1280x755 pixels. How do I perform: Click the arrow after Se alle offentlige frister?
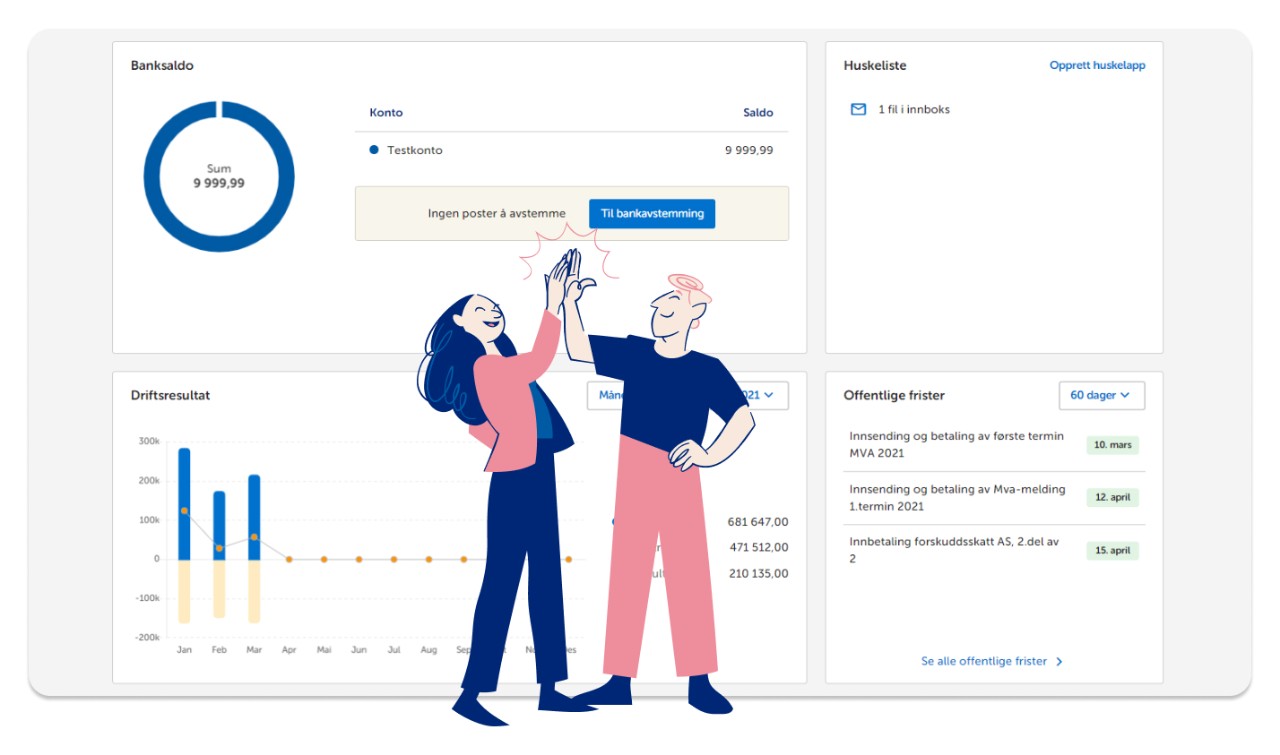(1059, 662)
